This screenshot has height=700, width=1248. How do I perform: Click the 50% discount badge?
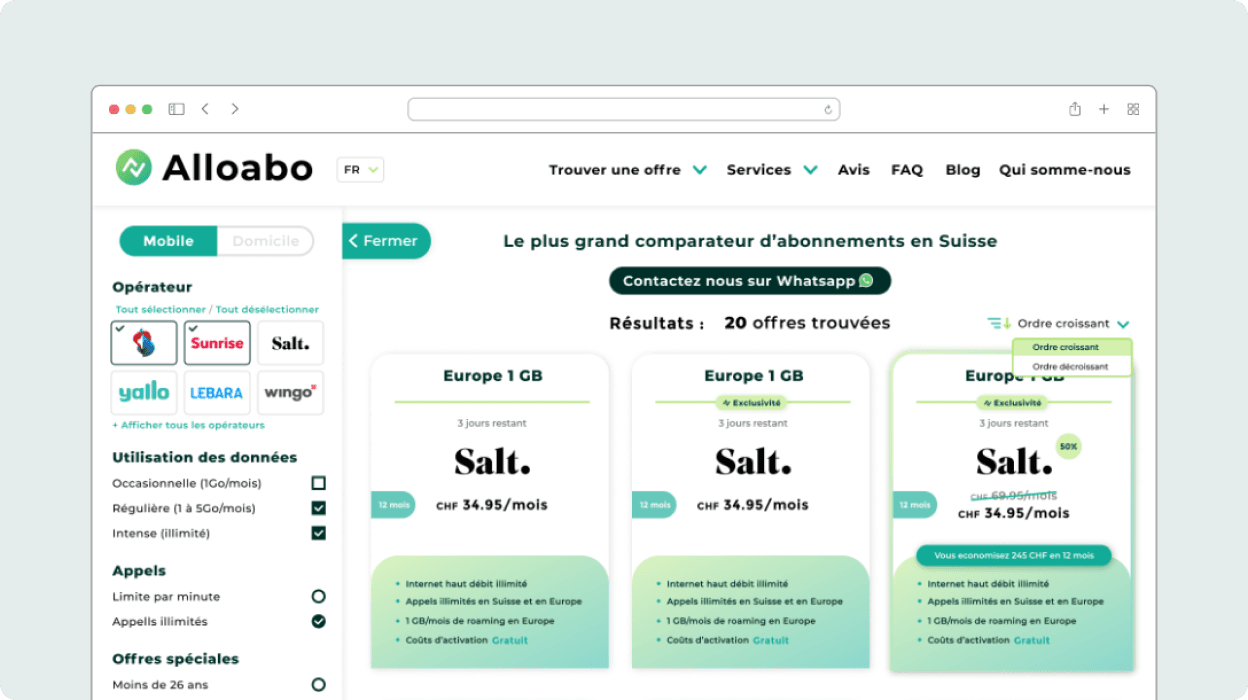(1068, 446)
